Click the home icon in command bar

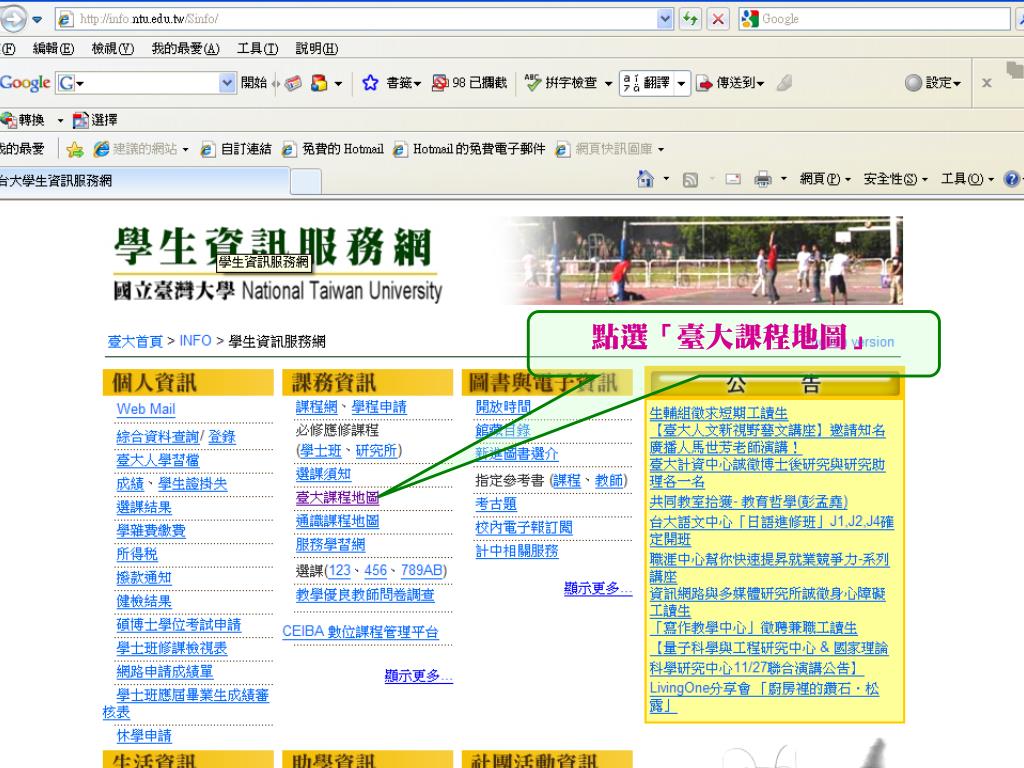pos(645,178)
